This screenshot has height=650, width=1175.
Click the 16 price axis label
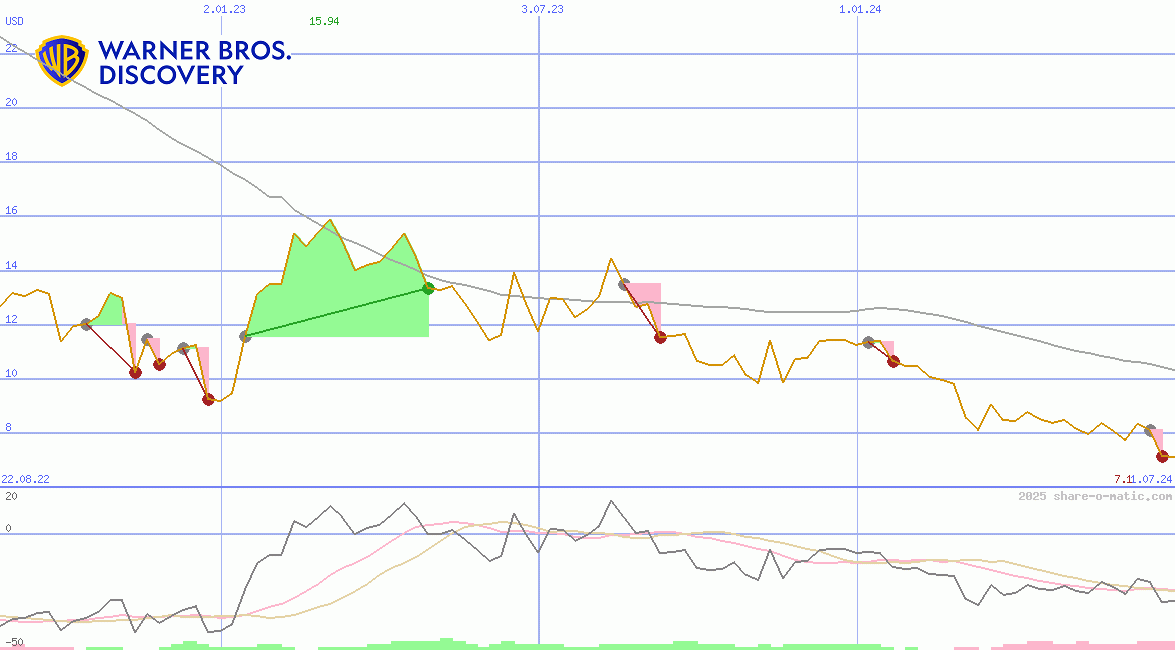(x=11, y=211)
